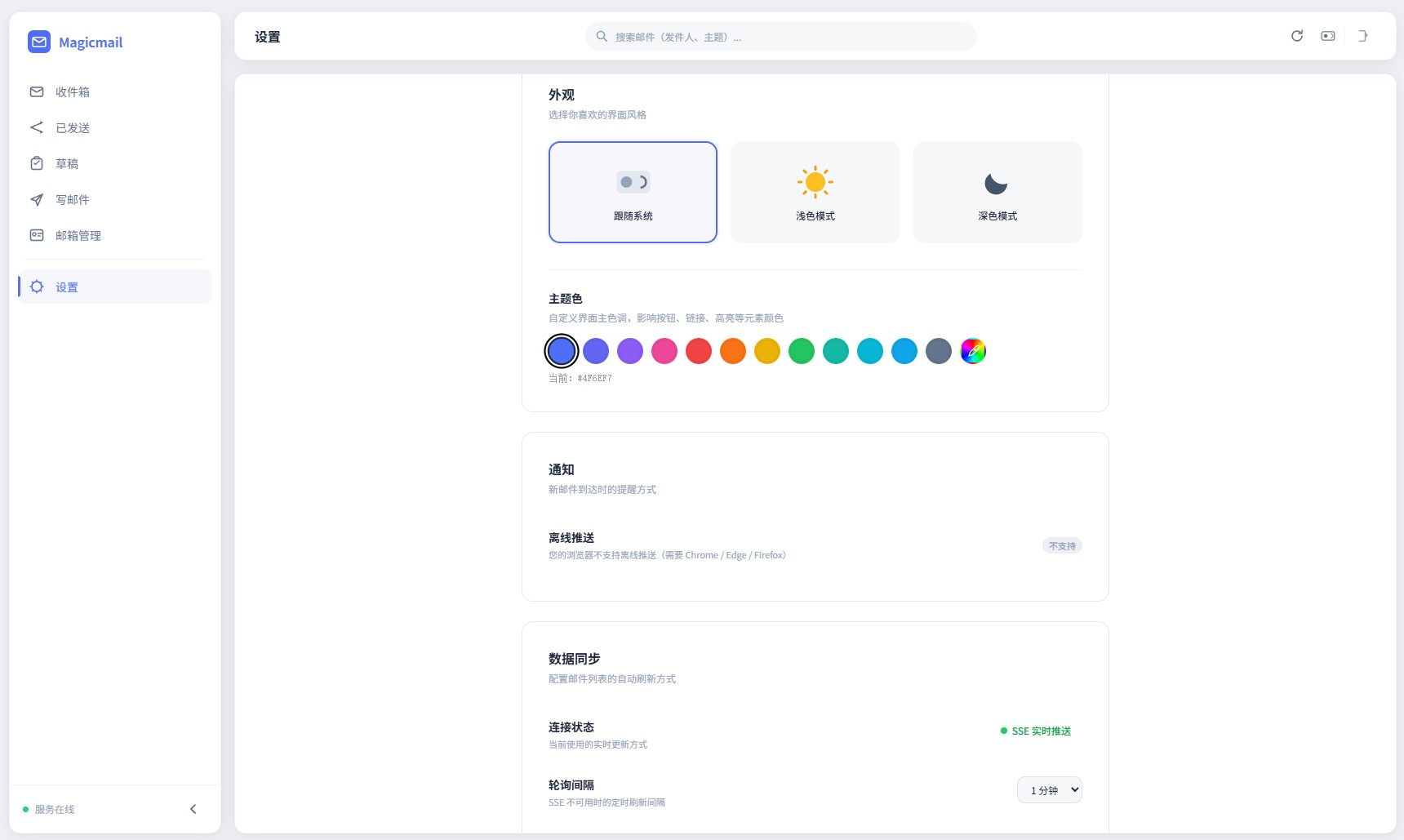The image size is (1404, 840).
Task: Choose the red theme color swatch
Action: click(x=699, y=351)
